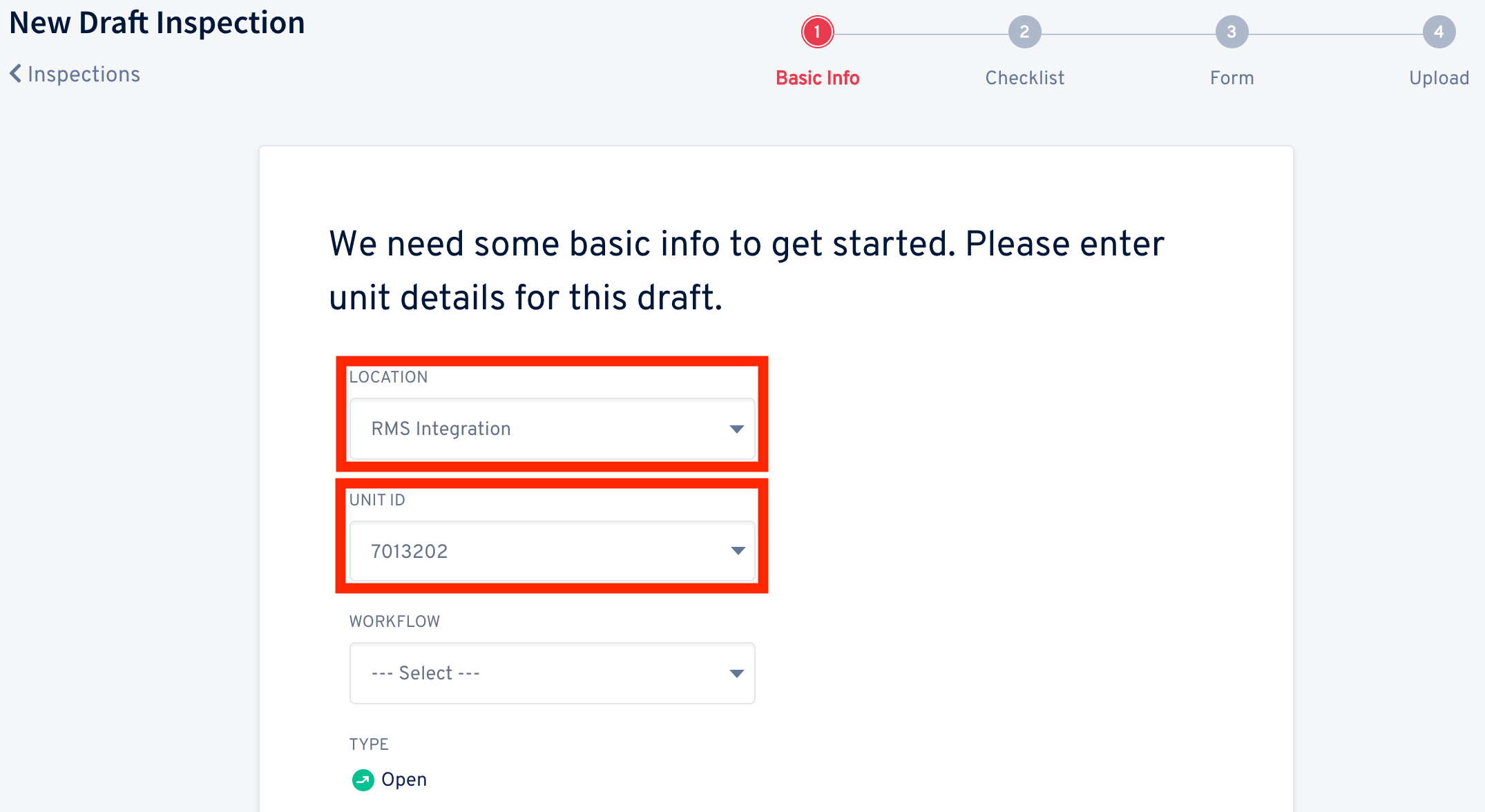Viewport: 1485px width, 812px height.
Task: Click step 4 circle in progress bar
Action: coord(1439,32)
